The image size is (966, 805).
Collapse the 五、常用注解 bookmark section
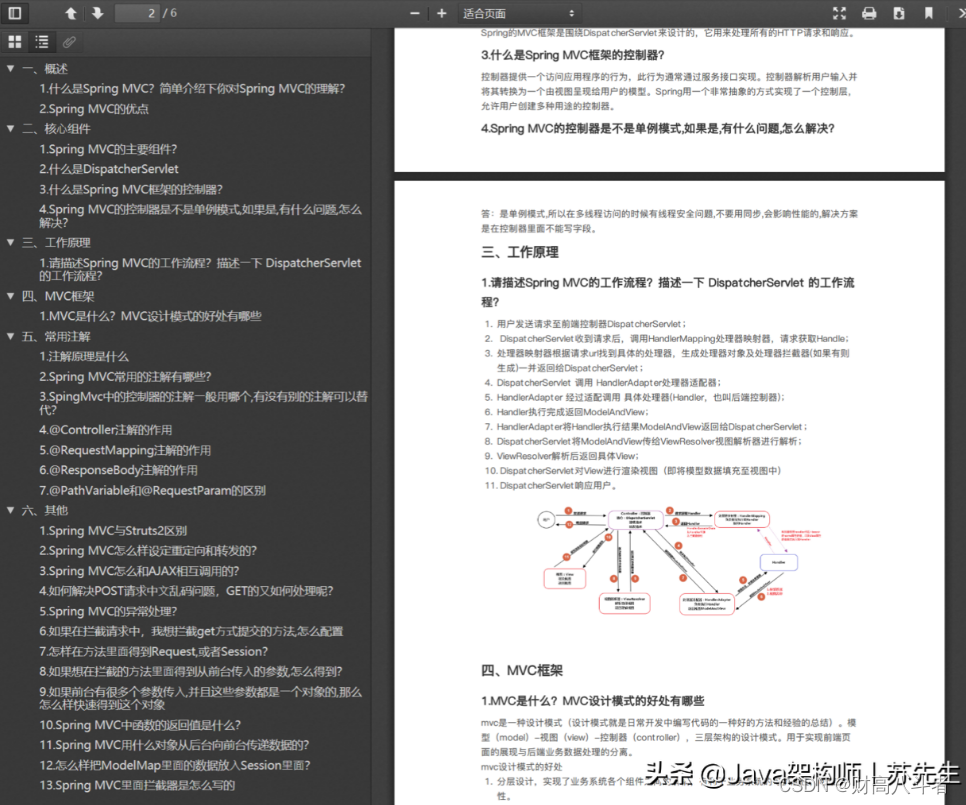[x=8, y=335]
